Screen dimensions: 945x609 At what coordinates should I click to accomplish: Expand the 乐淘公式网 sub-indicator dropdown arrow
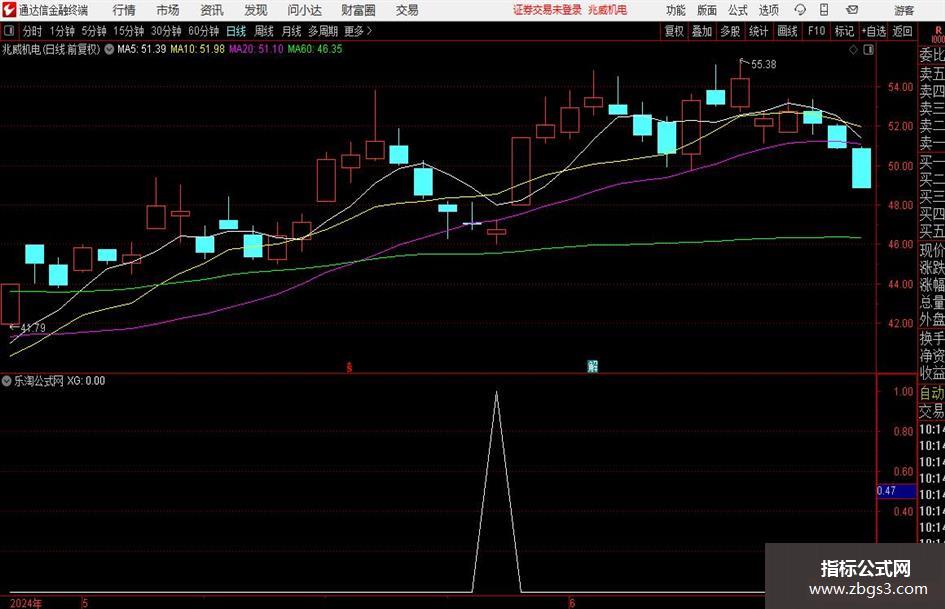point(7,380)
